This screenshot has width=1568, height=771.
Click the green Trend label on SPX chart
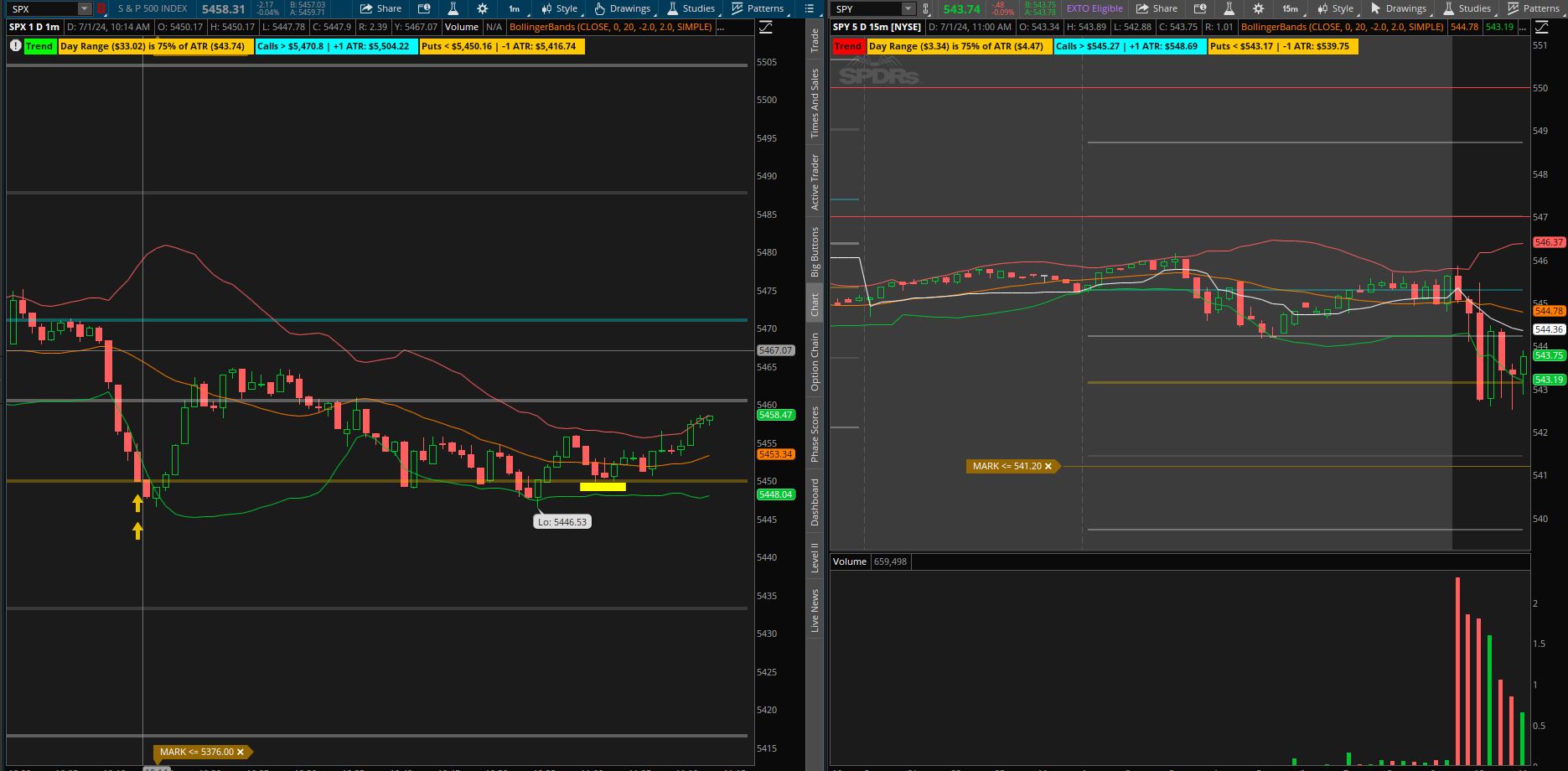pyautogui.click(x=39, y=46)
